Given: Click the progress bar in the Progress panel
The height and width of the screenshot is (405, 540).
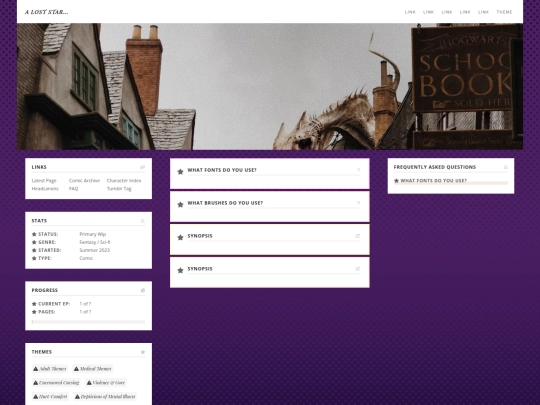Looking at the screenshot, I should click(89, 322).
